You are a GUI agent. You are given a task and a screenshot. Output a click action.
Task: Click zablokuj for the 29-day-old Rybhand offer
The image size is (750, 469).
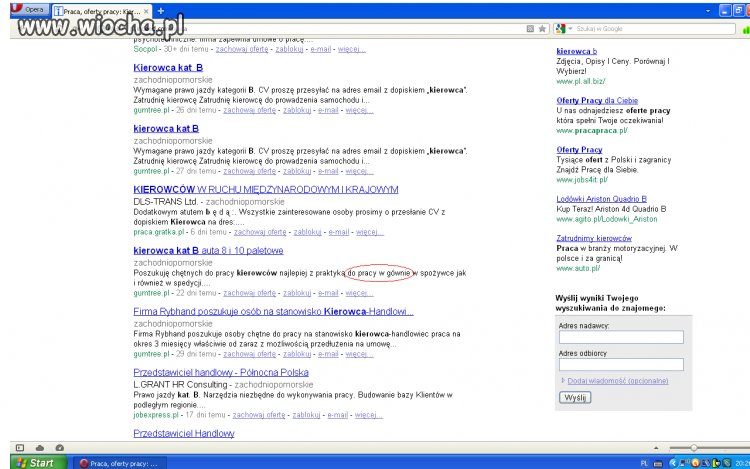tap(297, 354)
